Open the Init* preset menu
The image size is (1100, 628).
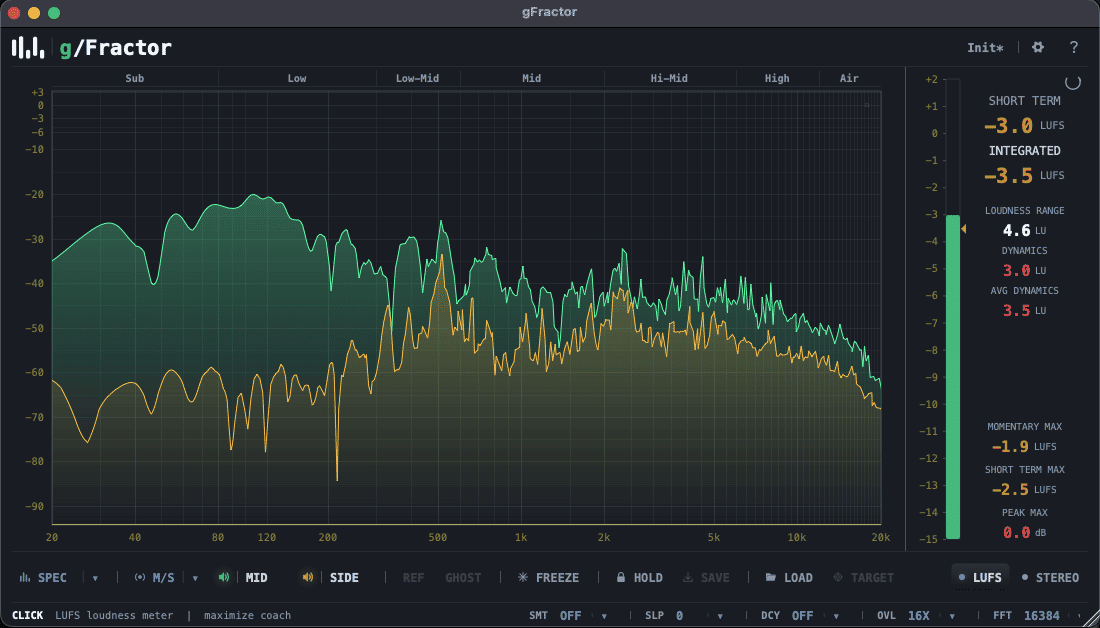click(985, 48)
